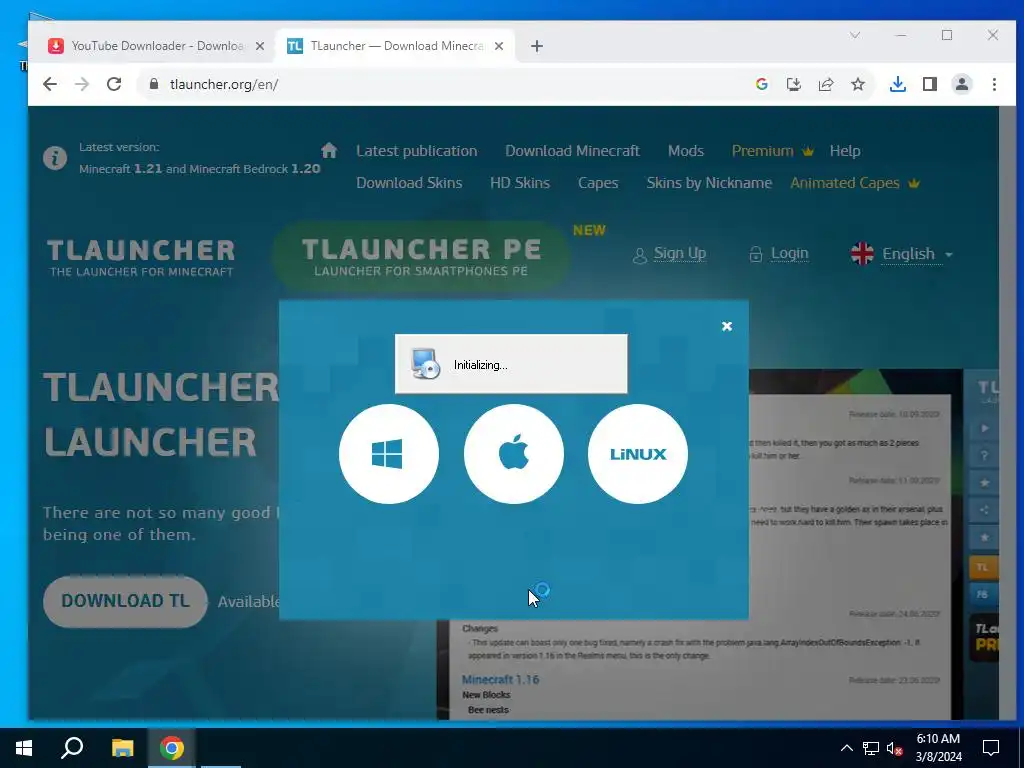This screenshot has height=768, width=1024.
Task: Bookmark this page with star icon
Action: tap(858, 84)
